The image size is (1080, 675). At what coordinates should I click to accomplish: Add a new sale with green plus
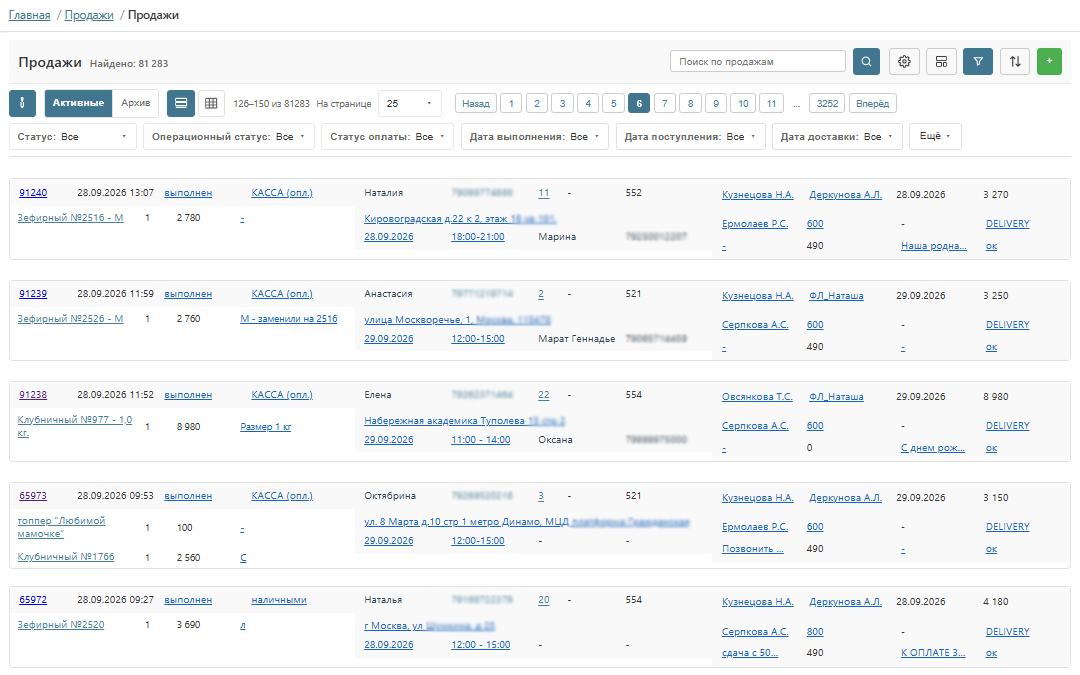click(x=1049, y=61)
